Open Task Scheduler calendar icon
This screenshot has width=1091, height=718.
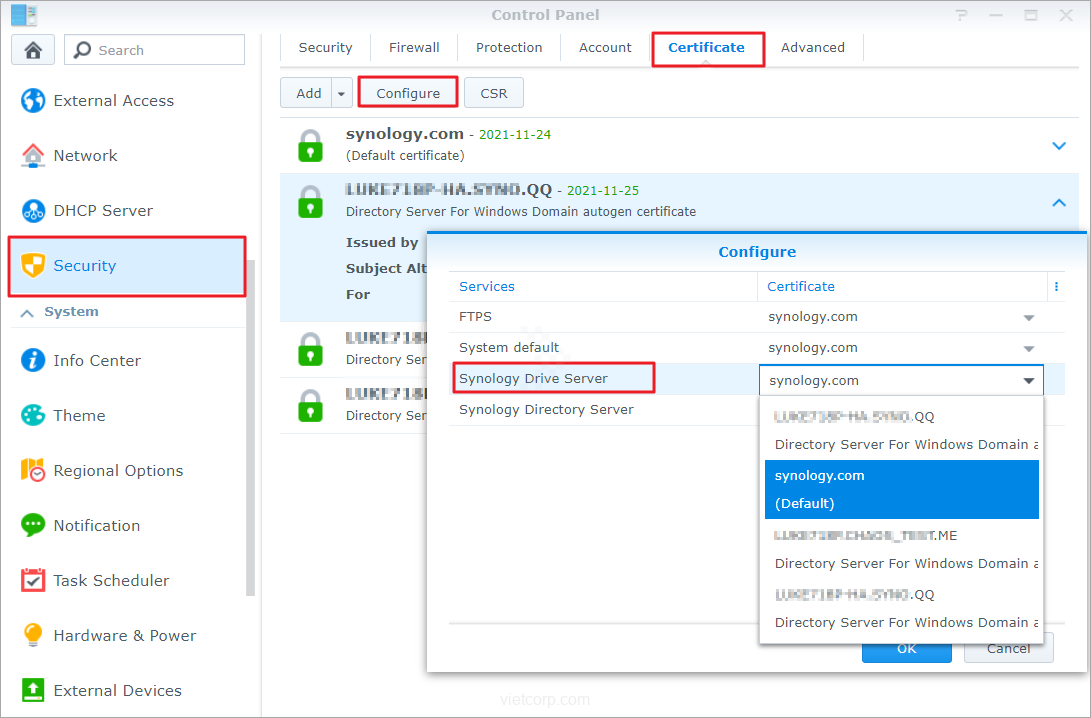(x=33, y=581)
